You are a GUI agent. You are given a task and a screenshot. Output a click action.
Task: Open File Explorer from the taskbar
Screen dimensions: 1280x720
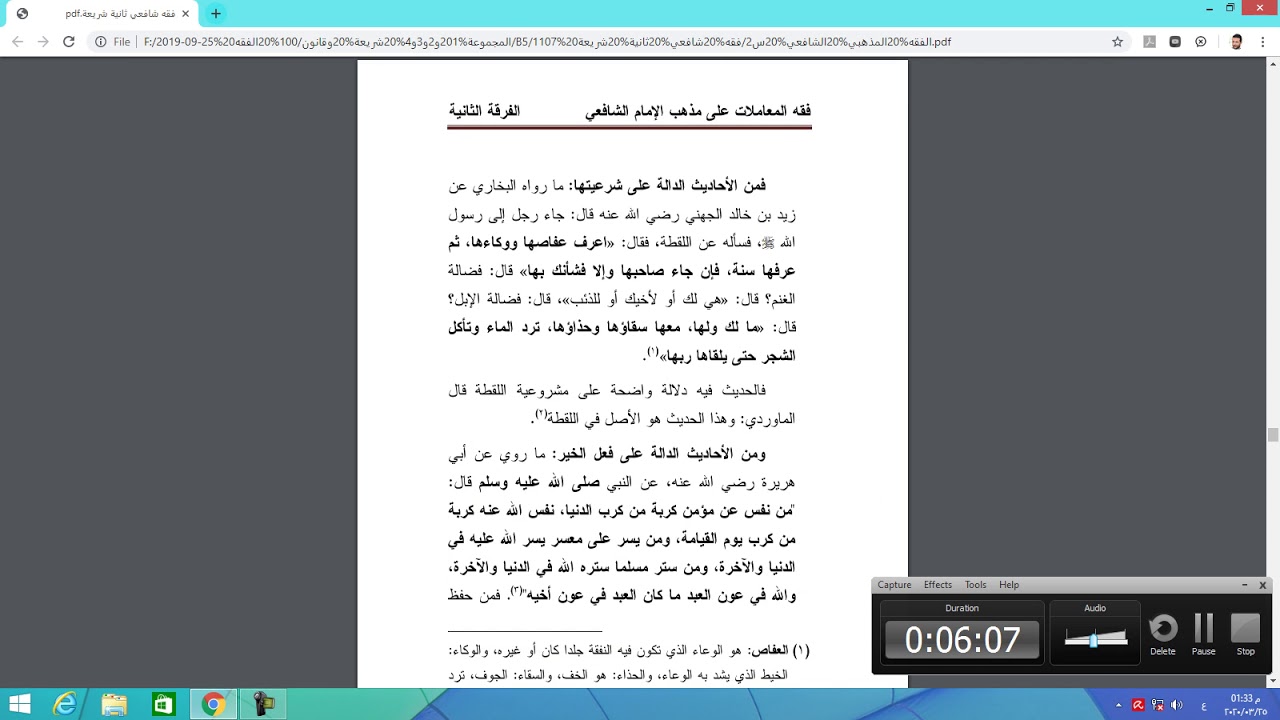[114, 704]
